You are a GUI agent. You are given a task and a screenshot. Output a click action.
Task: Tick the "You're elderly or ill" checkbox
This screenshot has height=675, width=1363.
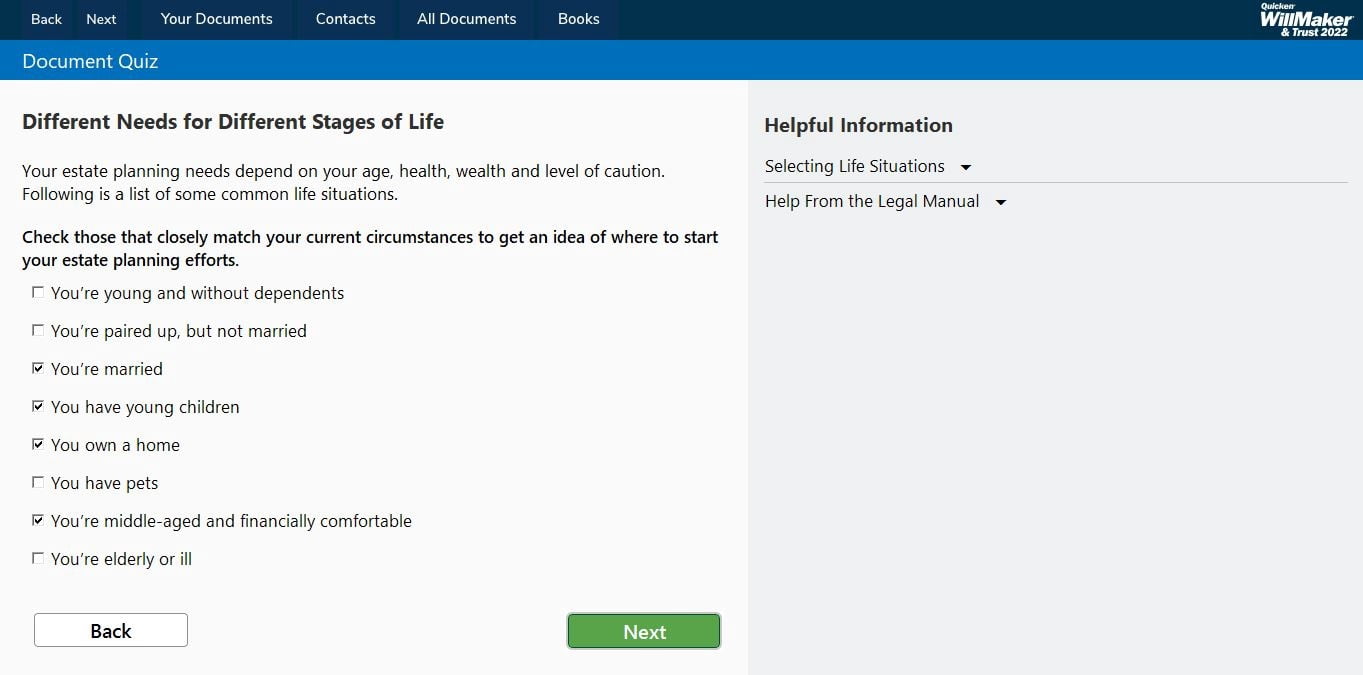(38, 559)
